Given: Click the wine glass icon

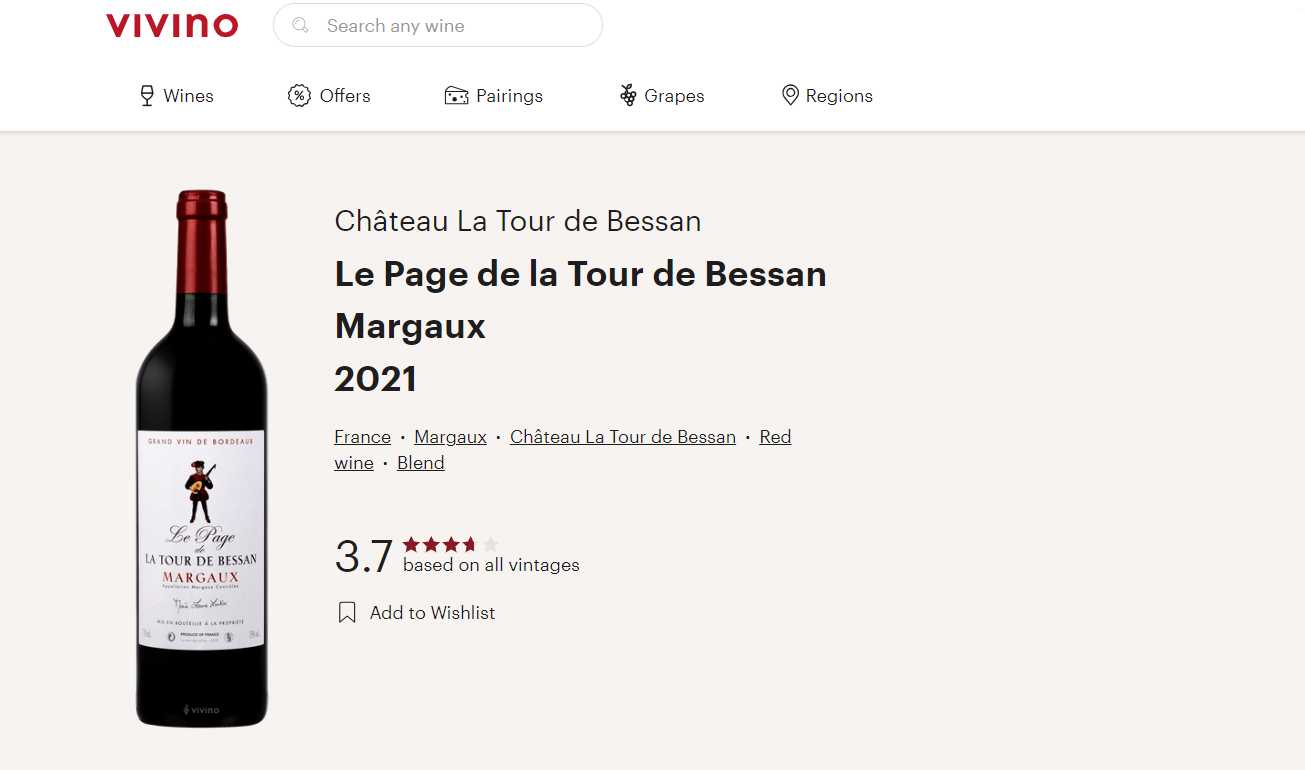Looking at the screenshot, I should 147,96.
